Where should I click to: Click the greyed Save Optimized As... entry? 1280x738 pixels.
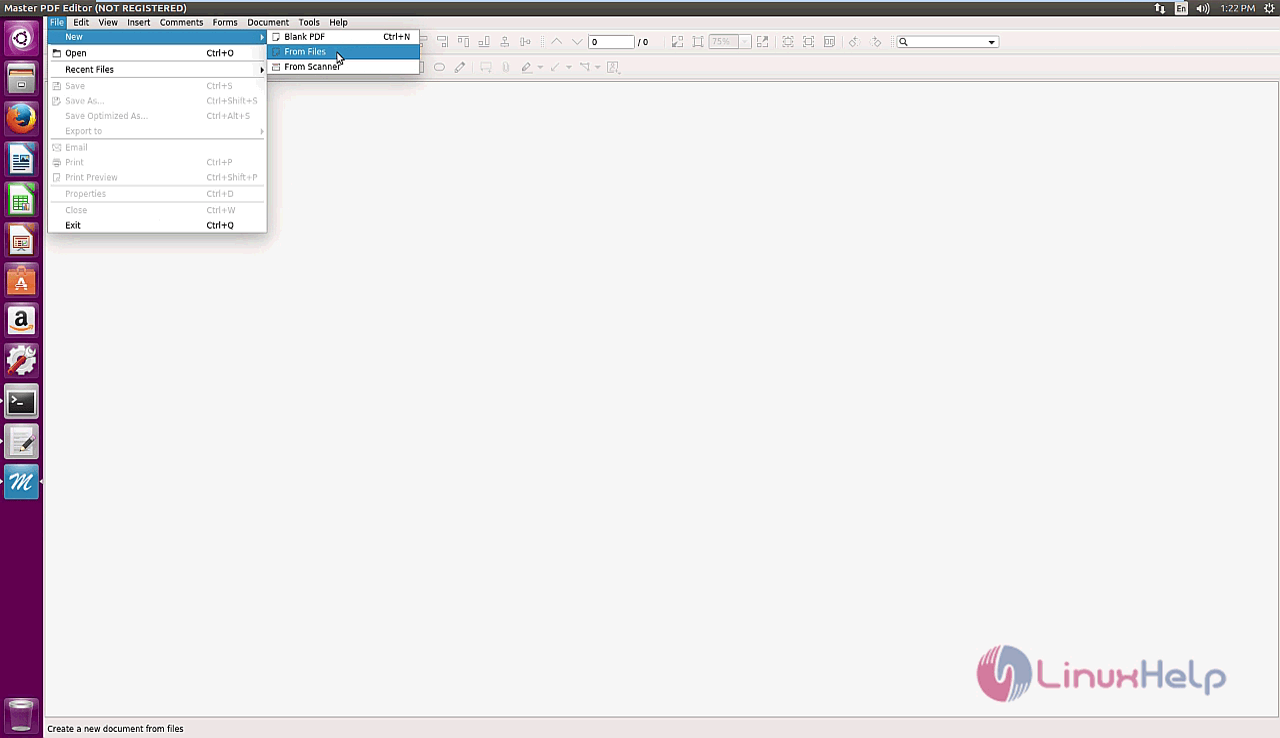pos(157,116)
